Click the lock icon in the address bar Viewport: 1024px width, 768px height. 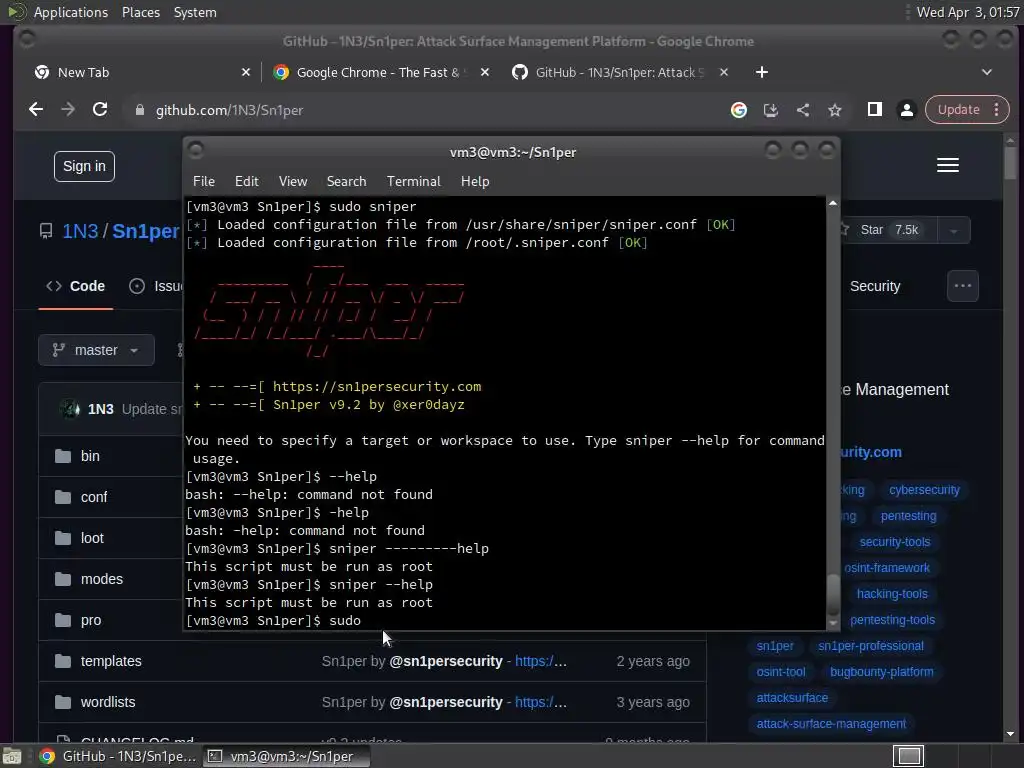(139, 110)
